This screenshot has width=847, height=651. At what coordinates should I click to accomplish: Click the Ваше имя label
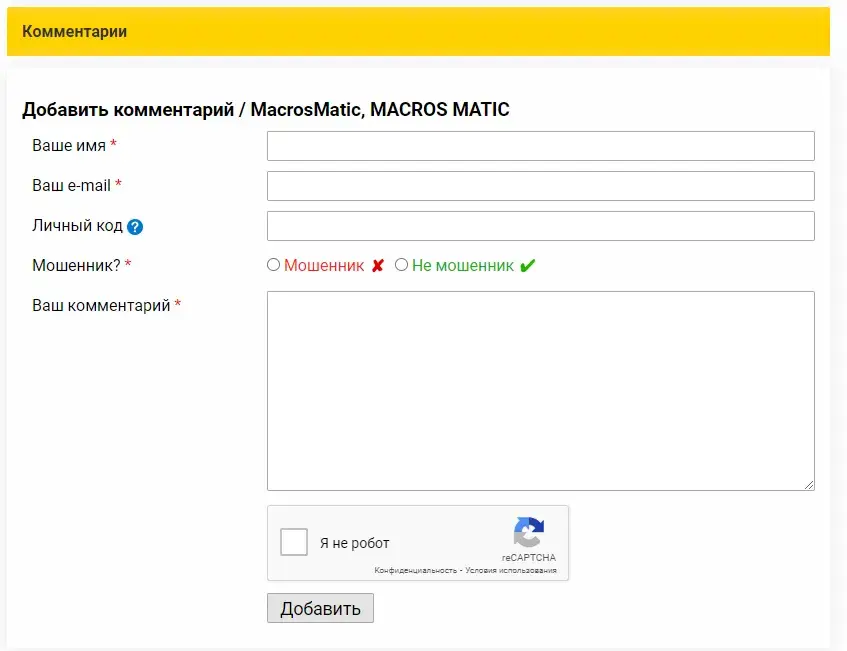point(69,145)
